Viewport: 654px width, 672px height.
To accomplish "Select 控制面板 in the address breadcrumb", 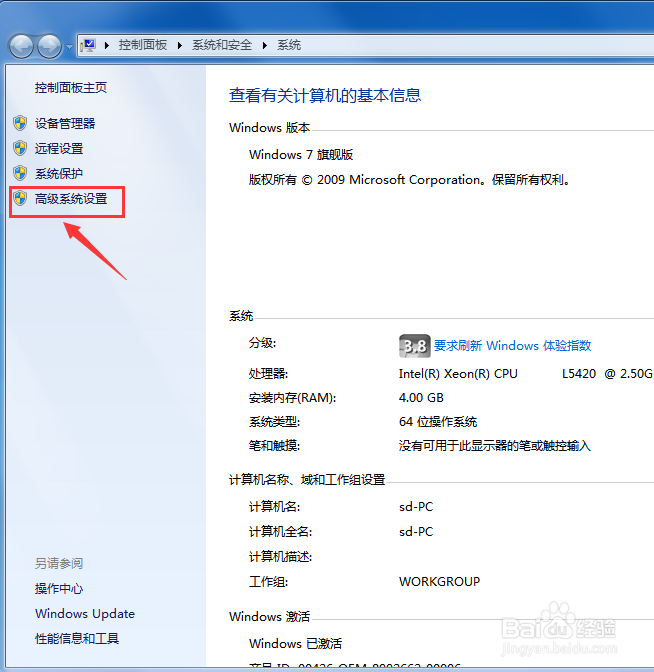I will pyautogui.click(x=142, y=45).
